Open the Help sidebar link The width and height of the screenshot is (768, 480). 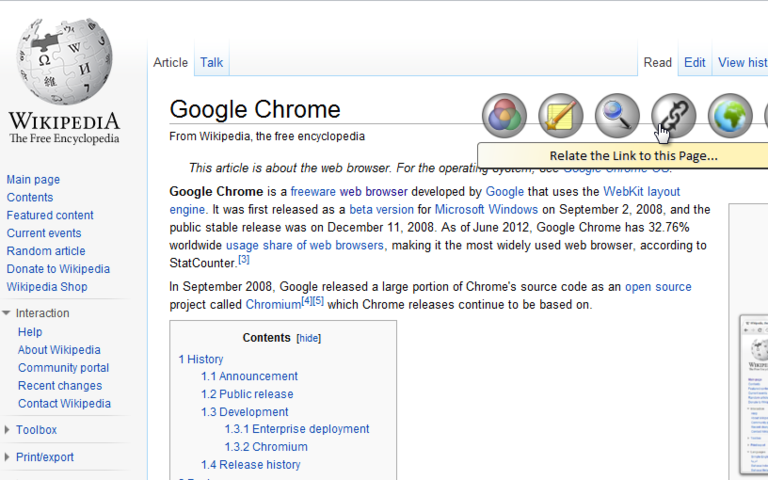pos(30,332)
